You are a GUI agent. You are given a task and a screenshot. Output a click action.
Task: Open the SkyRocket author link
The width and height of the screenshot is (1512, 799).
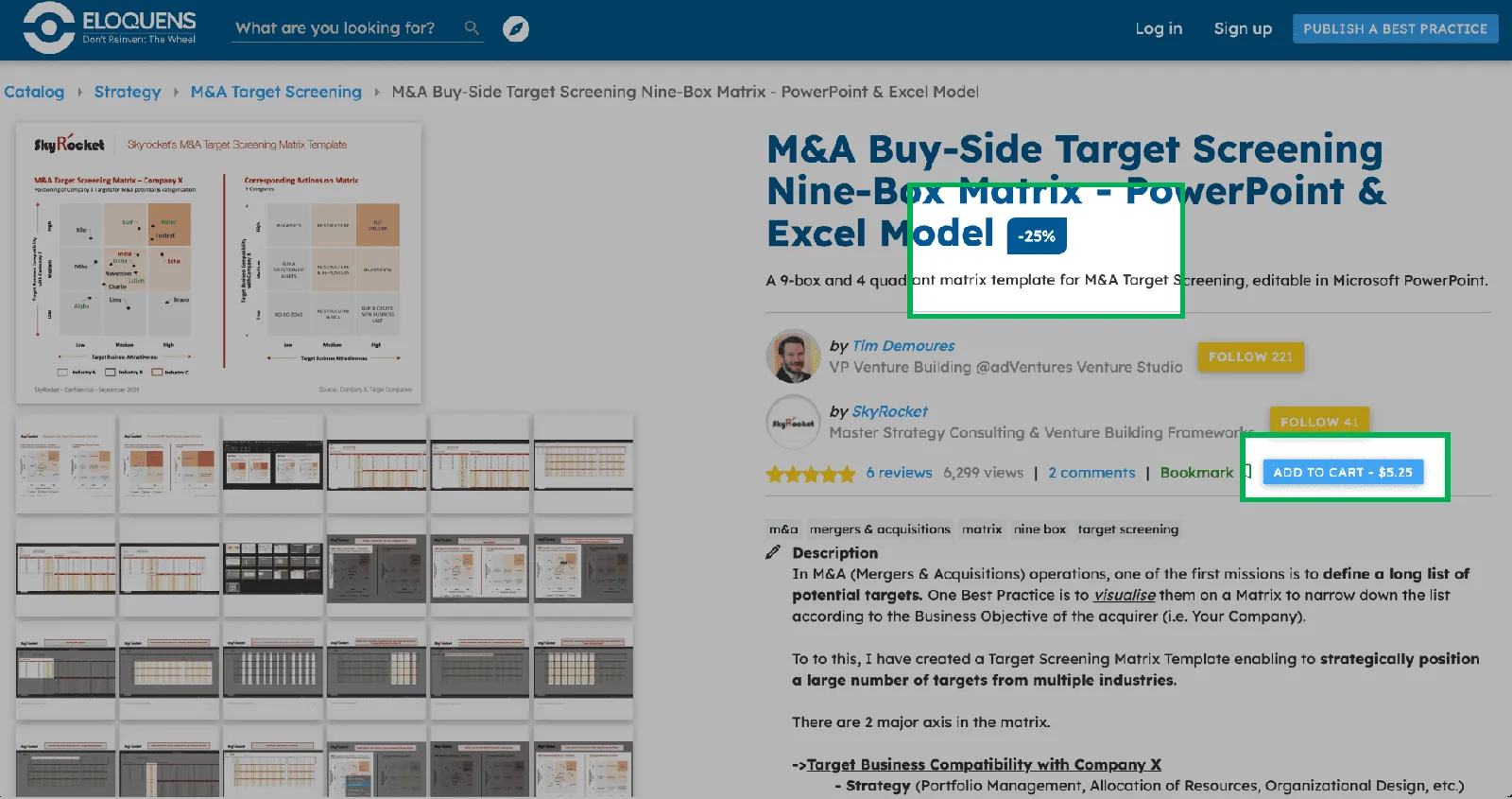(889, 411)
